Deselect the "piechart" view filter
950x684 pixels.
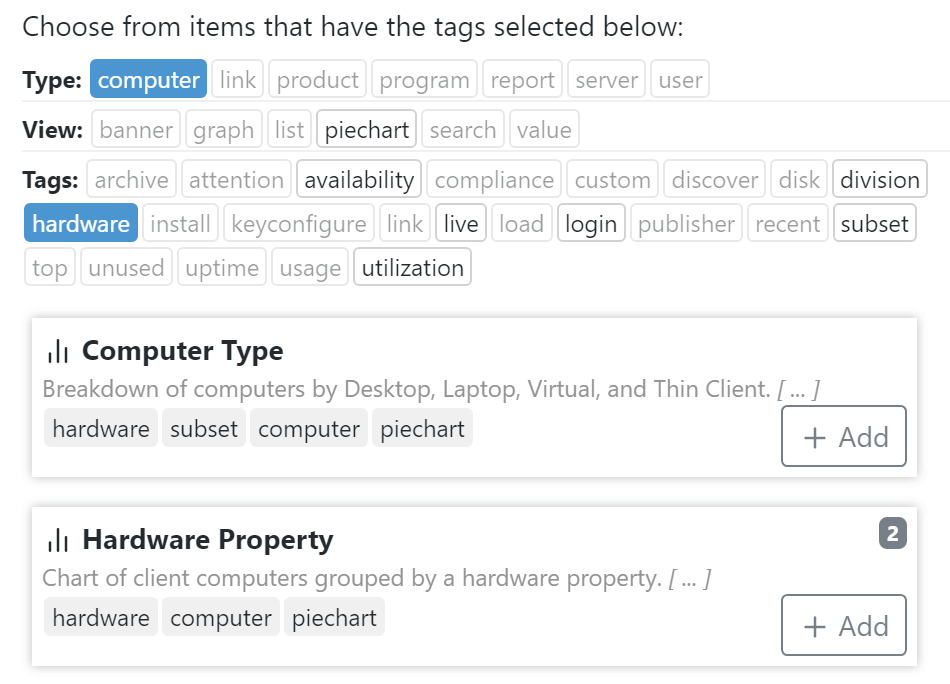366,128
